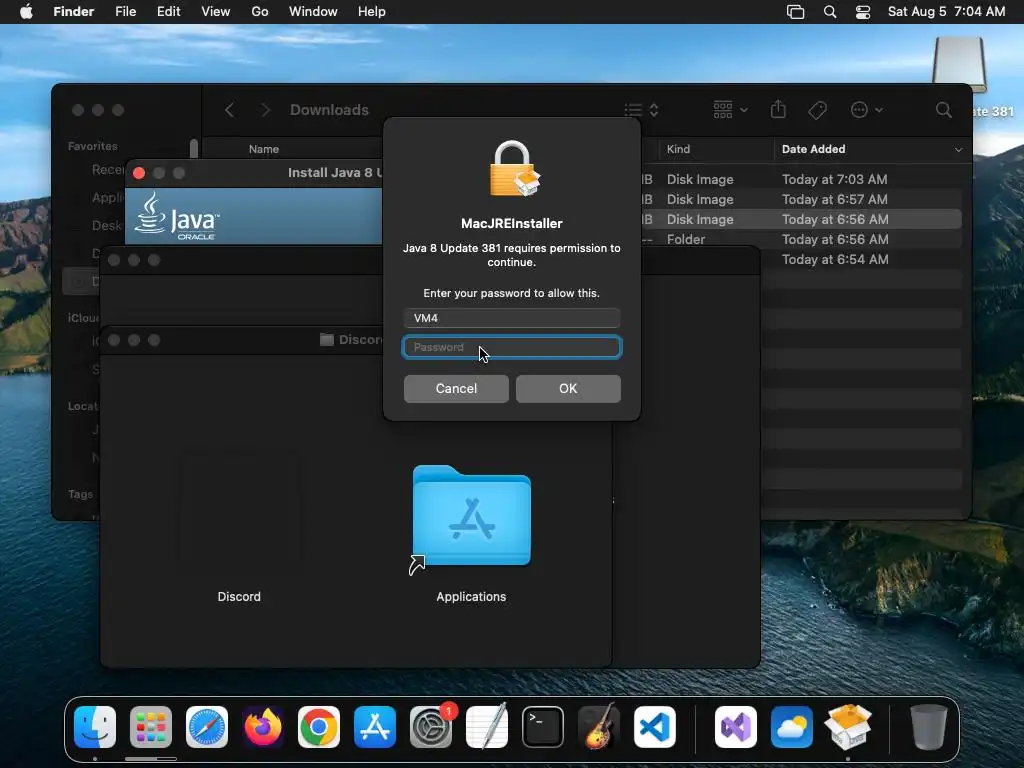Go forward in Downloads Finder window
This screenshot has height=768, width=1024.
click(x=264, y=110)
